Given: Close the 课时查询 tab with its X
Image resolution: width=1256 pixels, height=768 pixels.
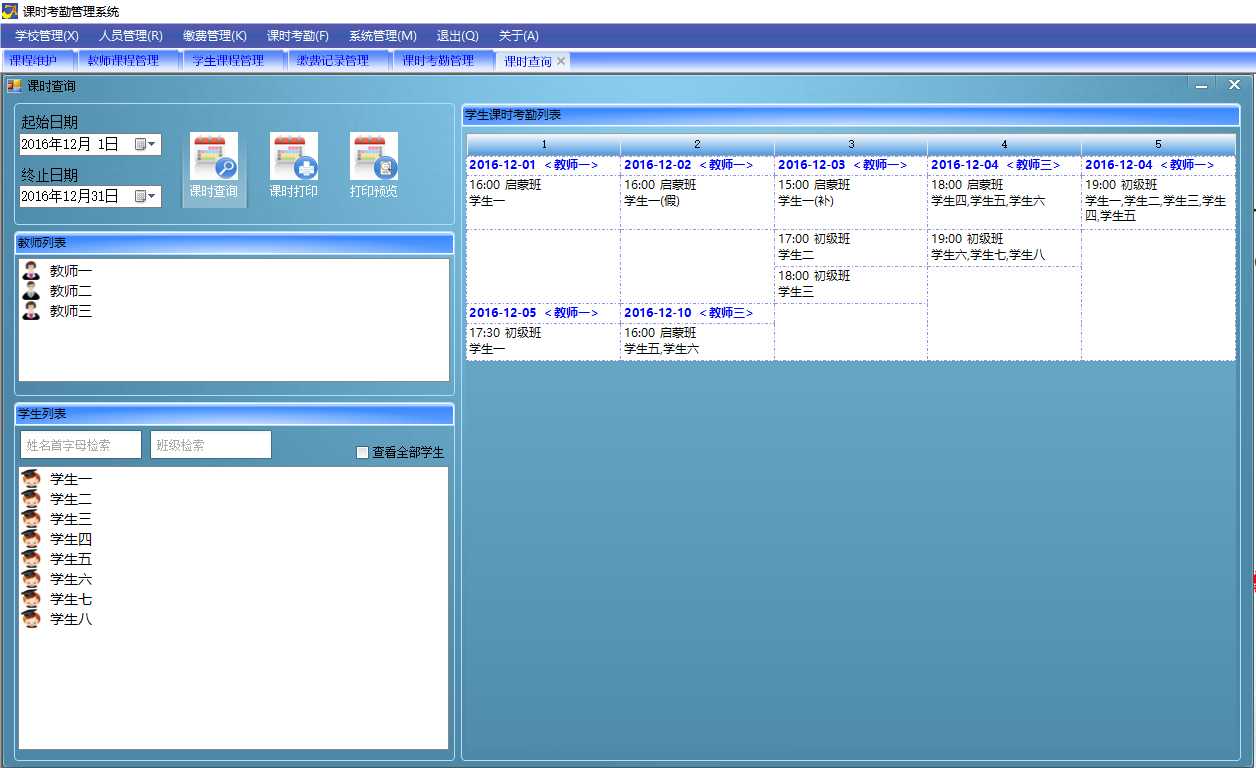Looking at the screenshot, I should coord(561,61).
